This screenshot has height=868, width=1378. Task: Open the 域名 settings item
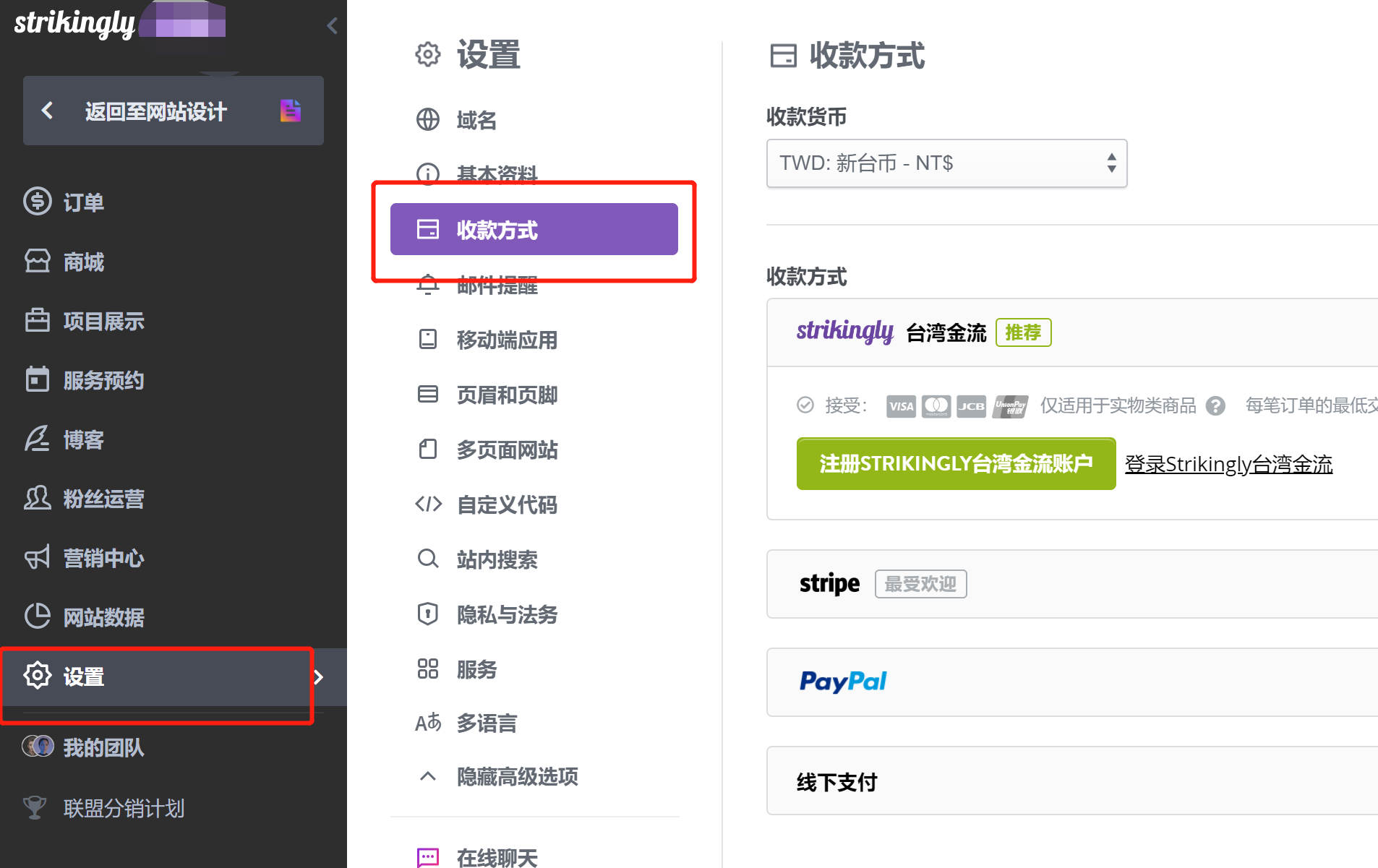coord(476,120)
